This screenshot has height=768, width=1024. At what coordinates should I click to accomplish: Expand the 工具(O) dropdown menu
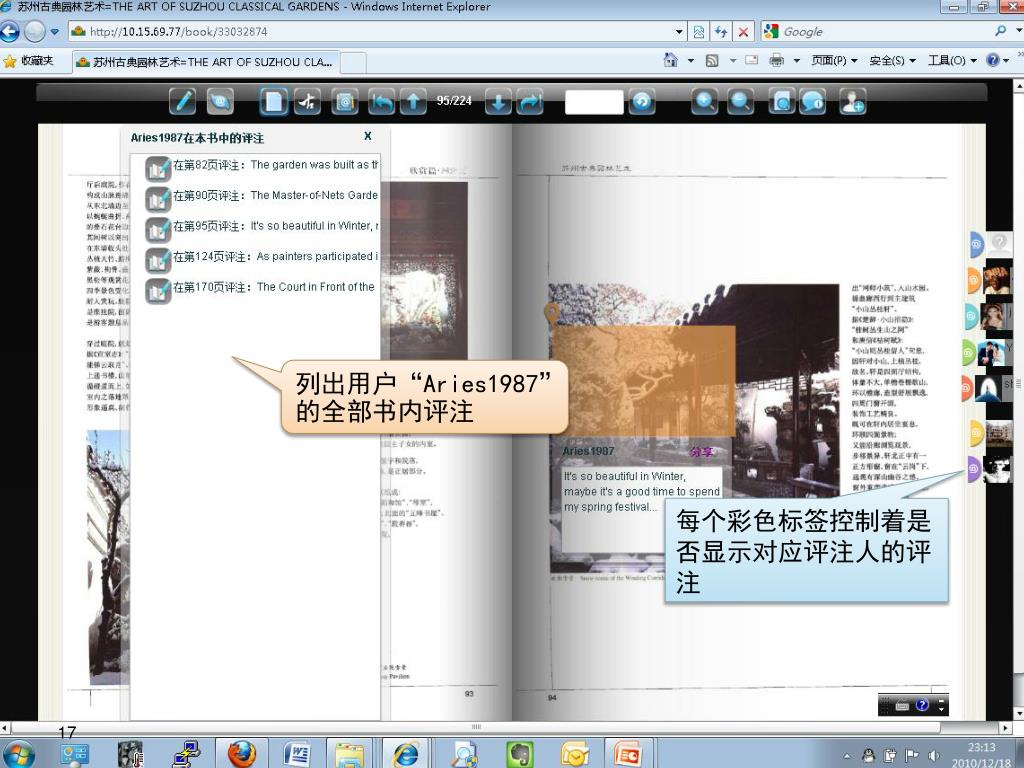click(x=952, y=61)
